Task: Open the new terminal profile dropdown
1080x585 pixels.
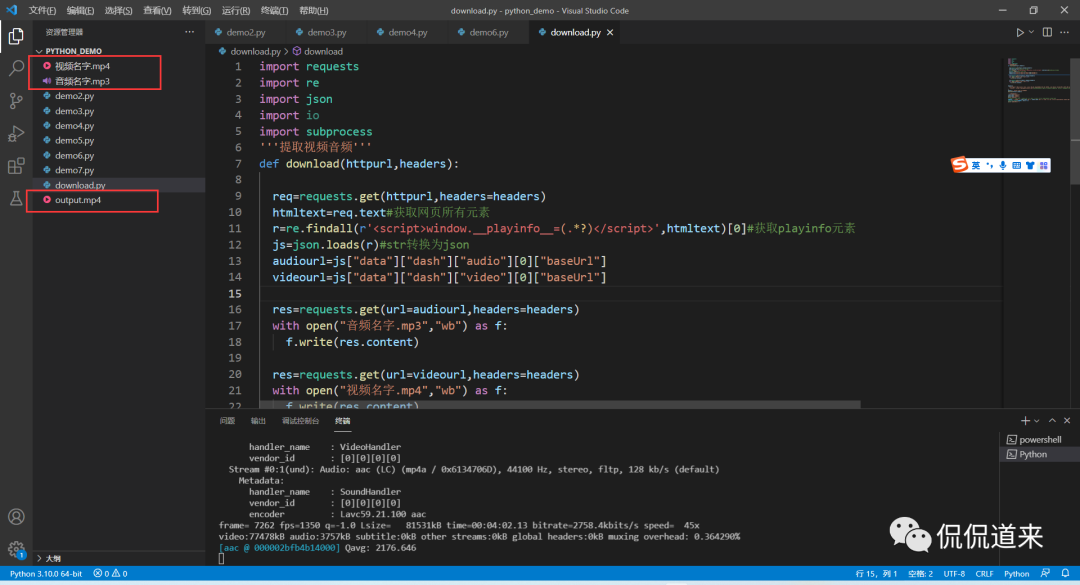Action: [x=1037, y=420]
